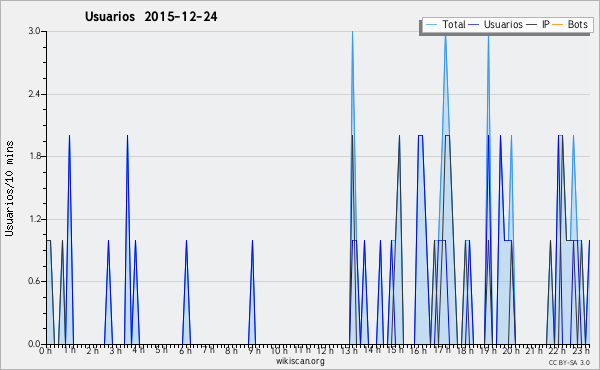Click the CC BY-SA 3.0 license text

[569, 363]
